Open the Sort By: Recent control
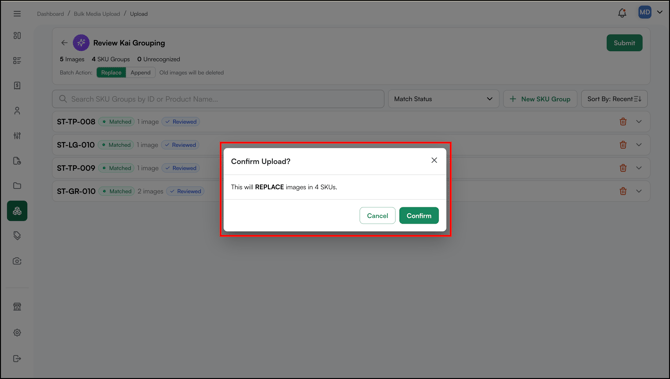Viewport: 670px width, 379px height. click(614, 99)
